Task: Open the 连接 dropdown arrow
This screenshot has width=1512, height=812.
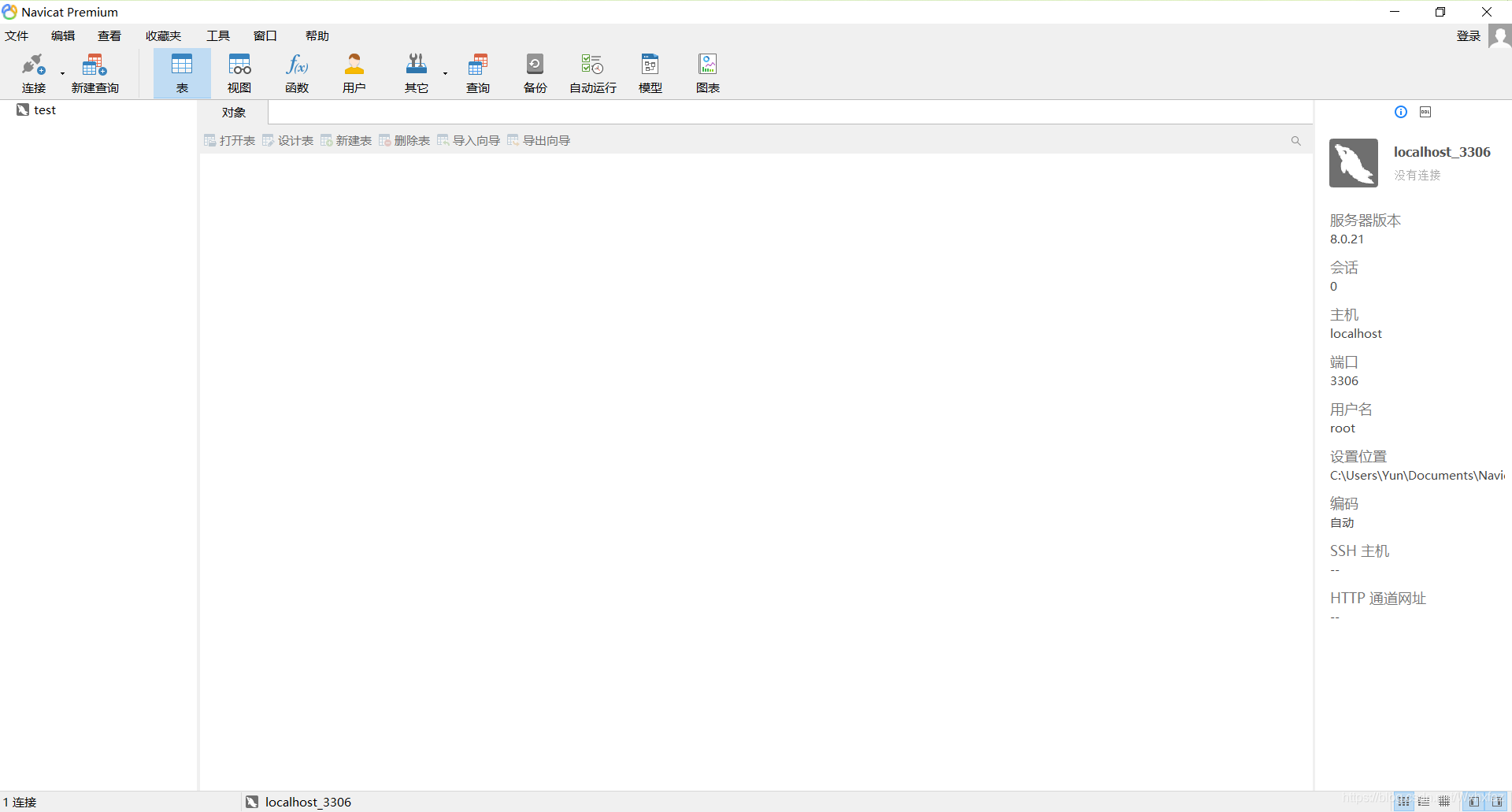Action: point(62,74)
